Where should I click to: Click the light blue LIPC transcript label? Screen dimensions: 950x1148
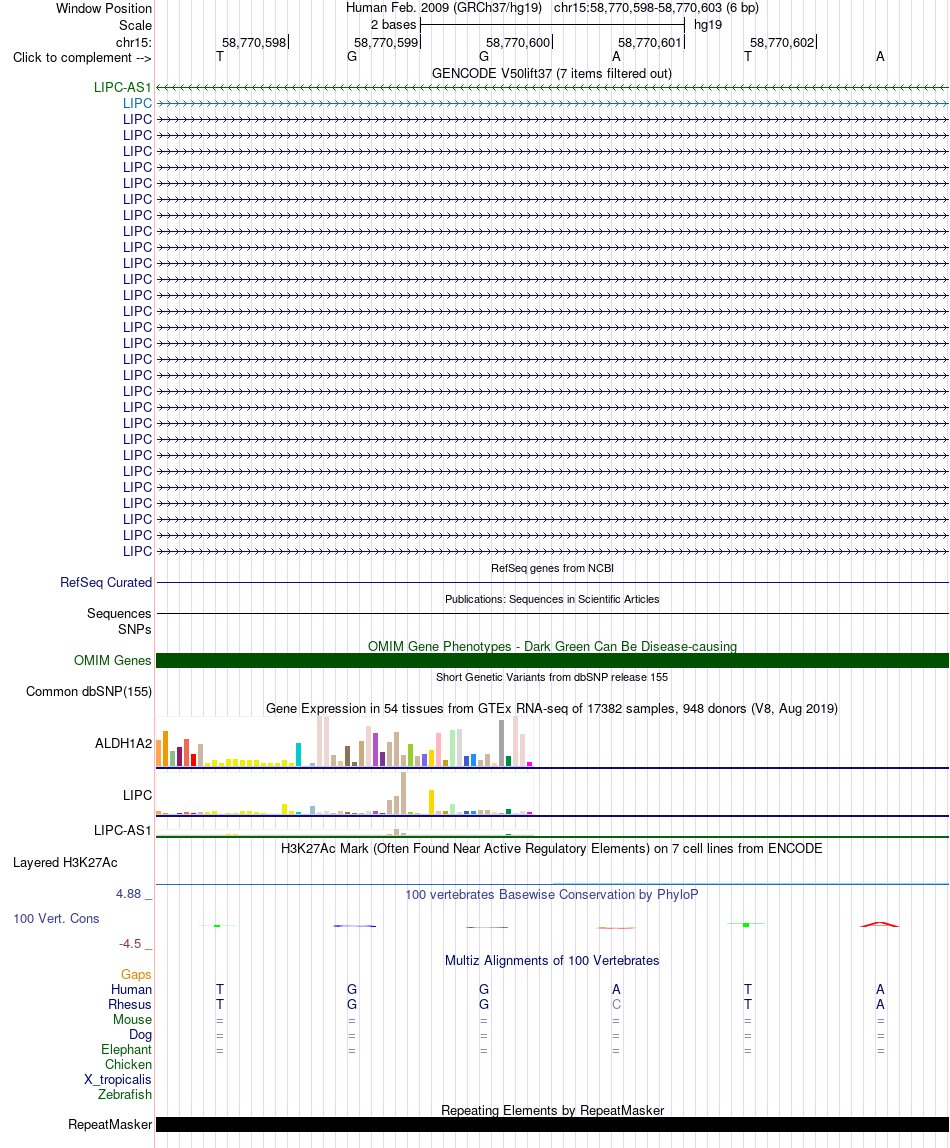click(138, 103)
